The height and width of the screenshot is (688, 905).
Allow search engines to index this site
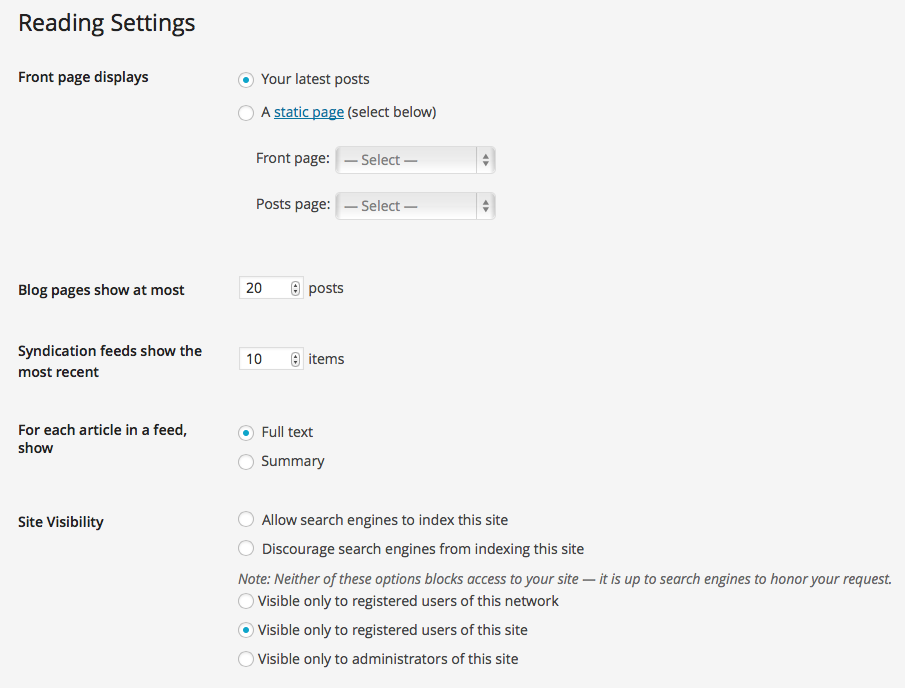click(x=246, y=520)
